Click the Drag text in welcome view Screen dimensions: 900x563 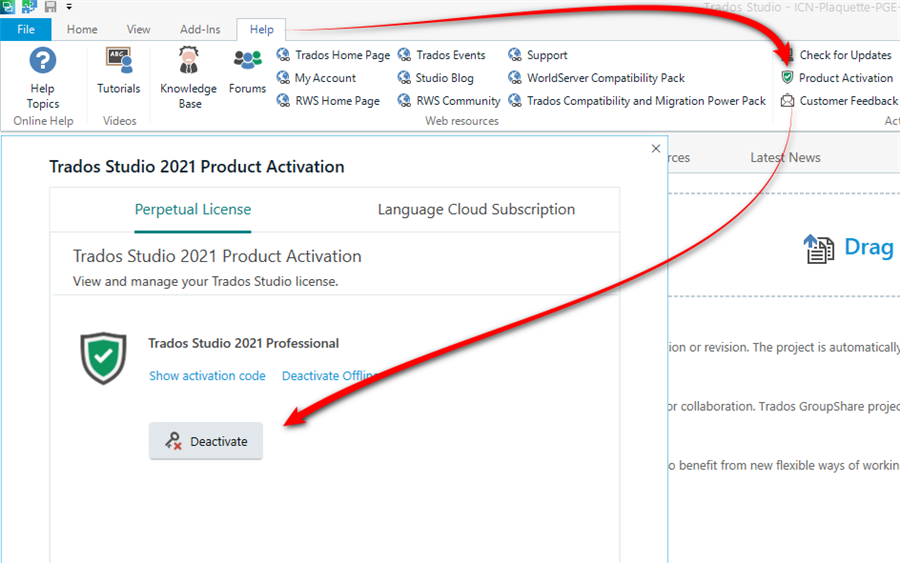pyautogui.click(x=868, y=247)
